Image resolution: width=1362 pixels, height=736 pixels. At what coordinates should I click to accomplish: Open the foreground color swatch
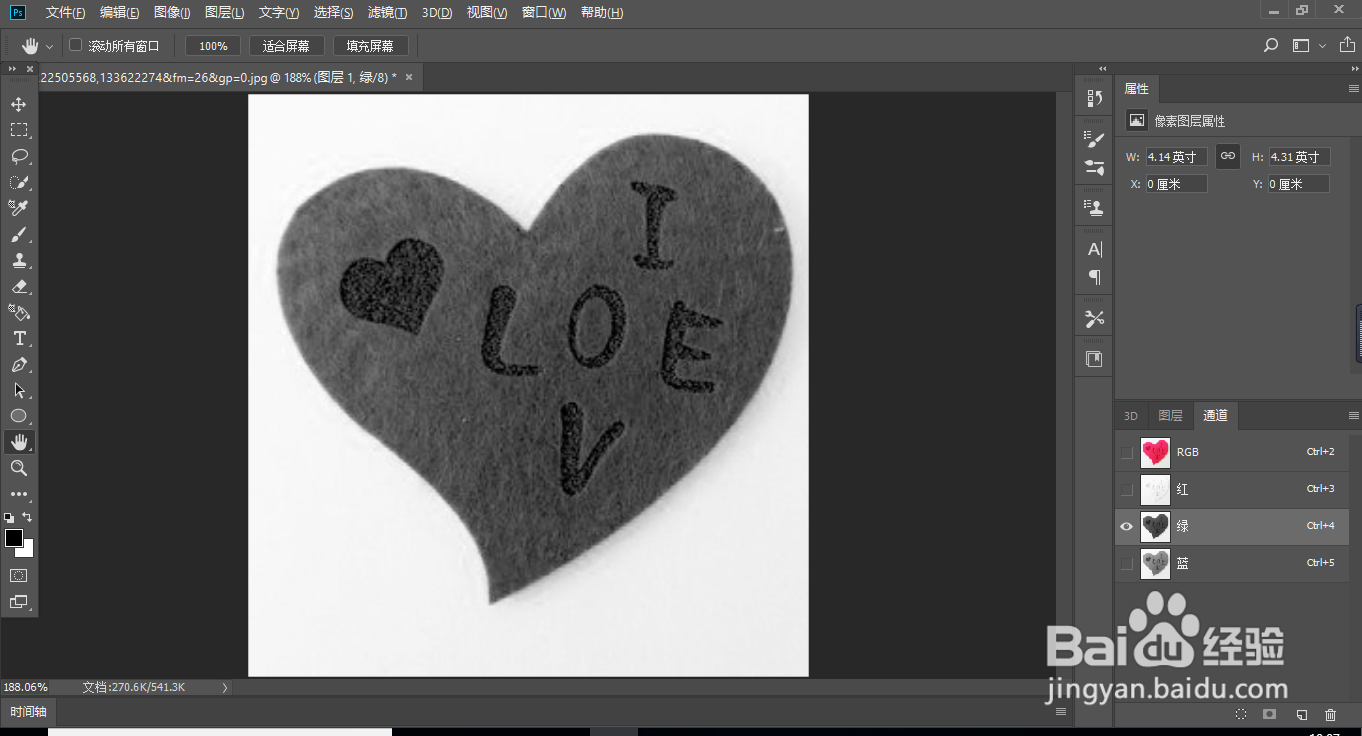click(x=14, y=538)
